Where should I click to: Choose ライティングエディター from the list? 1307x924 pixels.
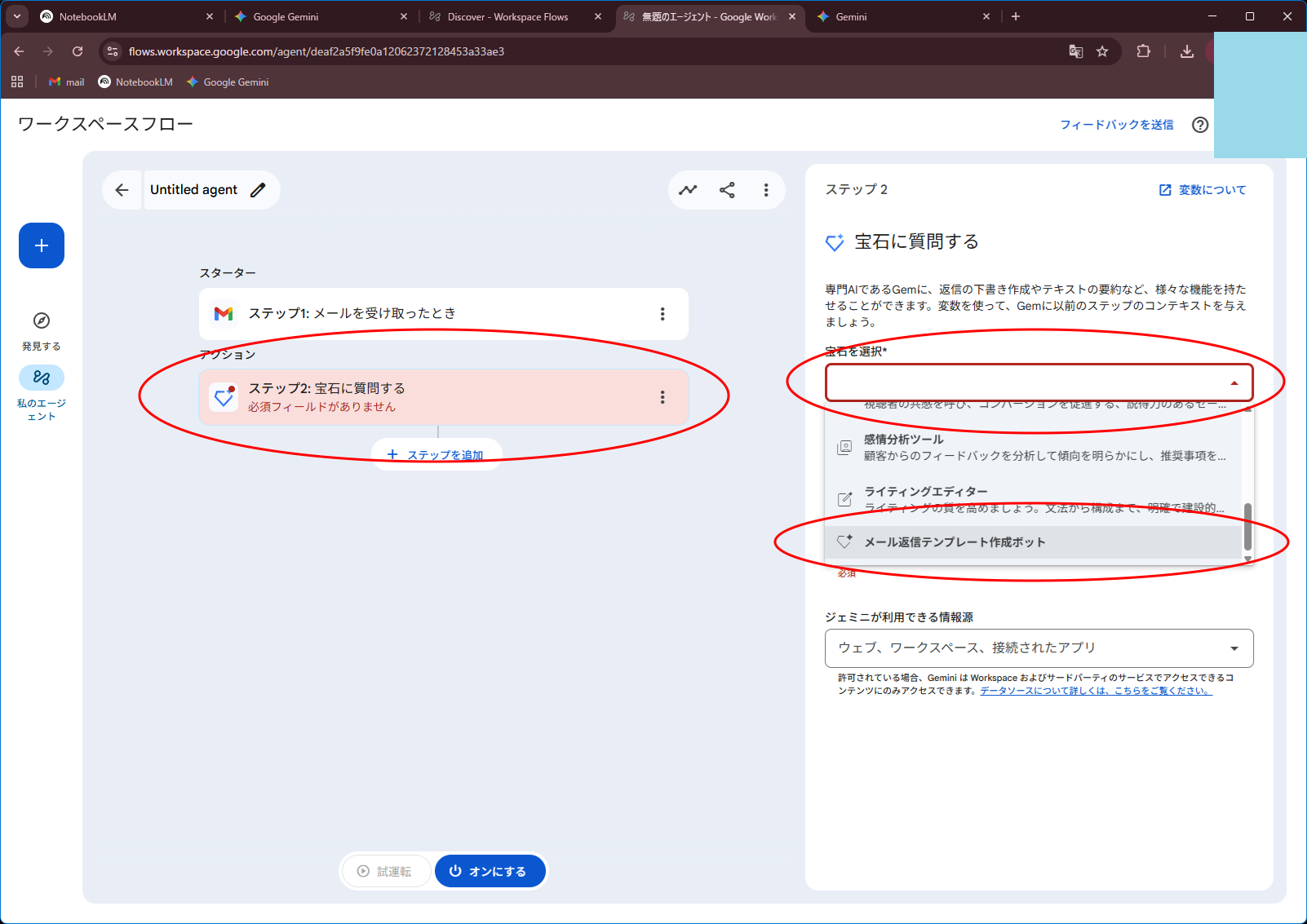925,492
